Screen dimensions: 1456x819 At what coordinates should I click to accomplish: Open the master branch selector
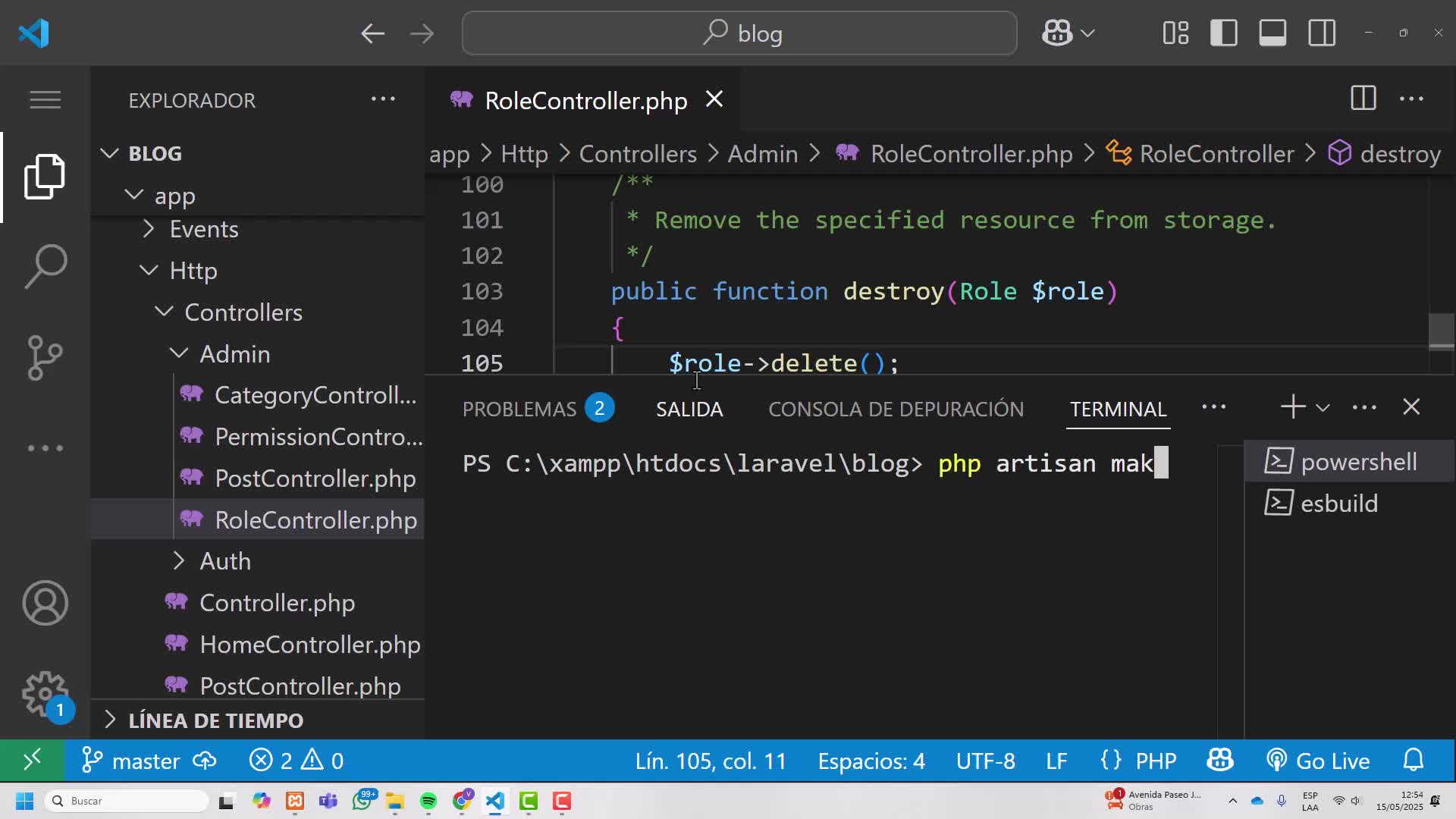[x=131, y=760]
